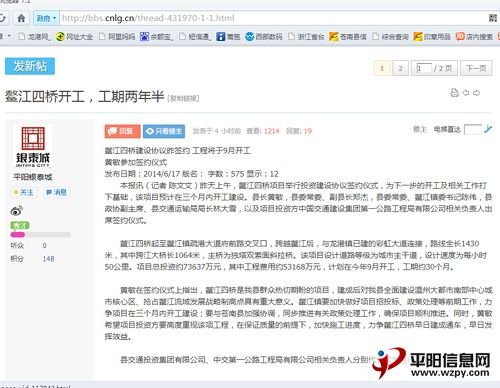Click the 回复 reply button

pos(122,131)
